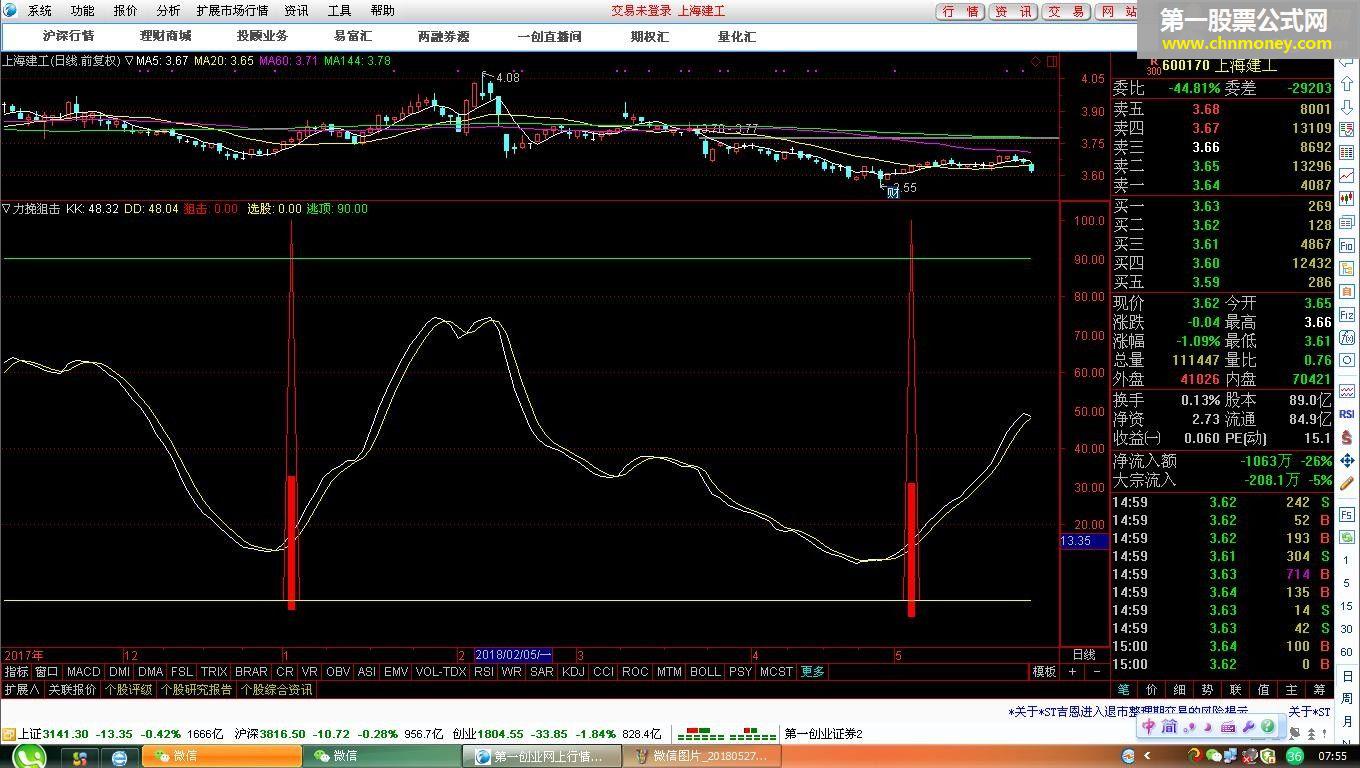Select the 笔 tab in quote panel
The height and width of the screenshot is (768, 1360).
coord(1123,690)
